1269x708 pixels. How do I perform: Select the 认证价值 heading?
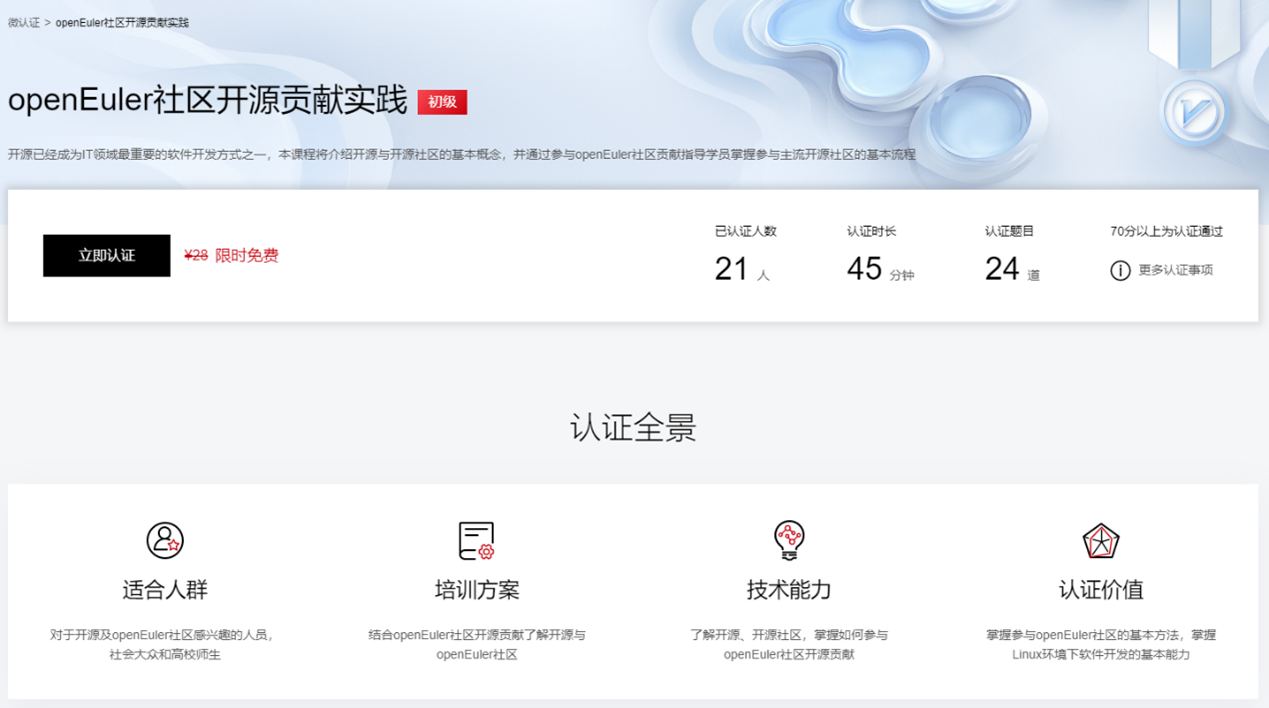(x=1101, y=590)
